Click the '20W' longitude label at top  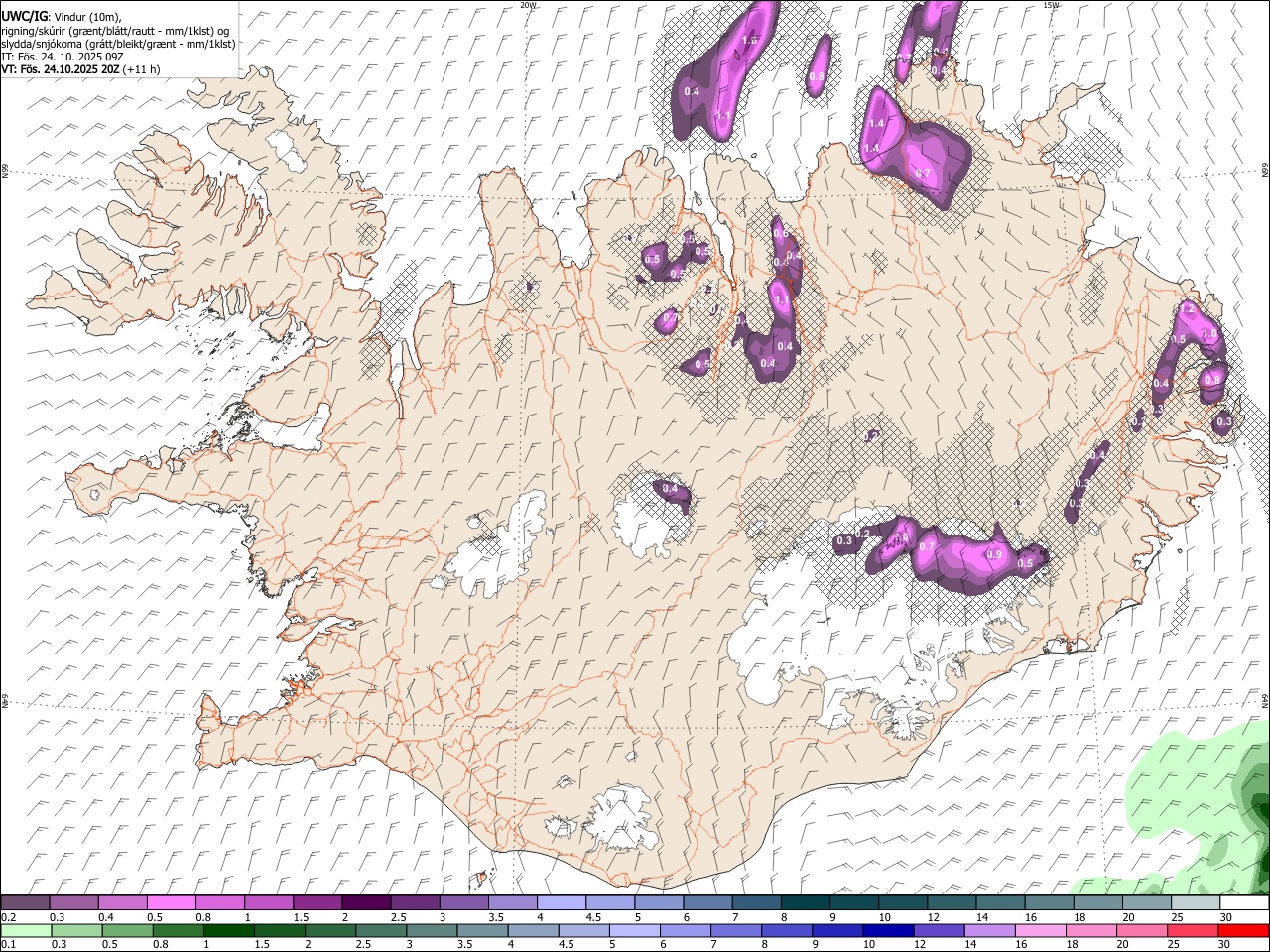(x=528, y=5)
